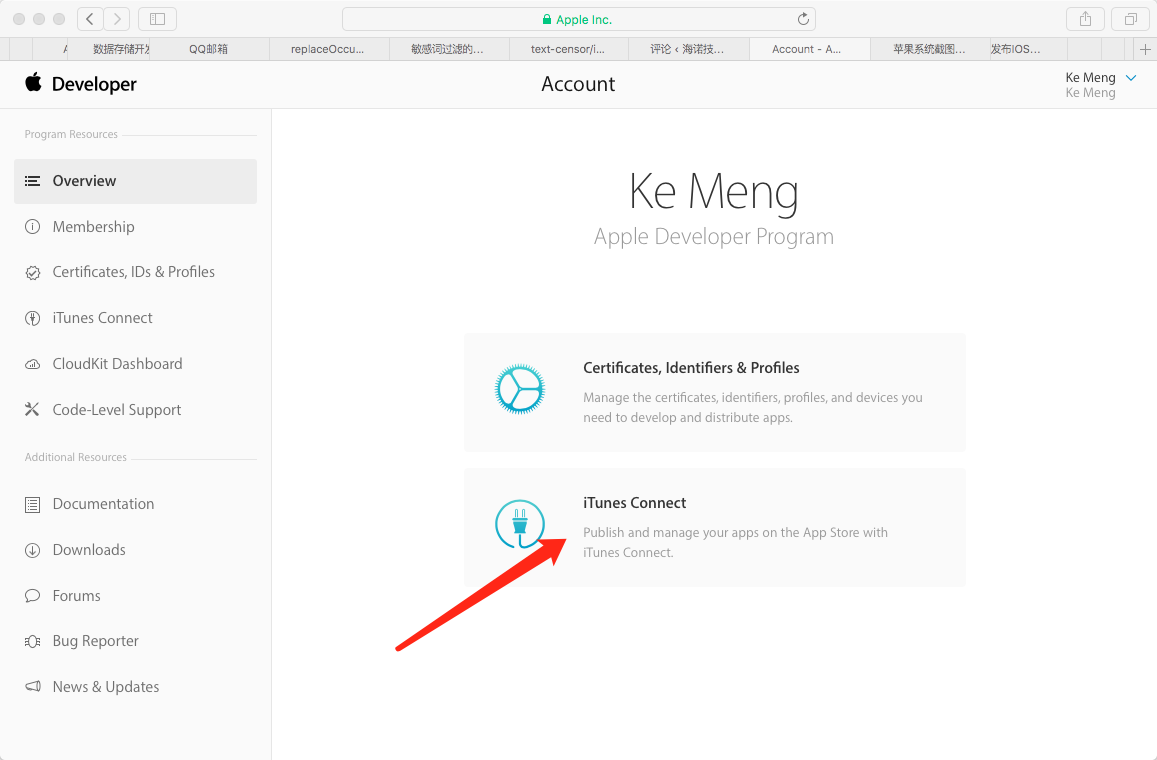Open the Code-Level Support link
The width and height of the screenshot is (1157, 760).
(117, 410)
